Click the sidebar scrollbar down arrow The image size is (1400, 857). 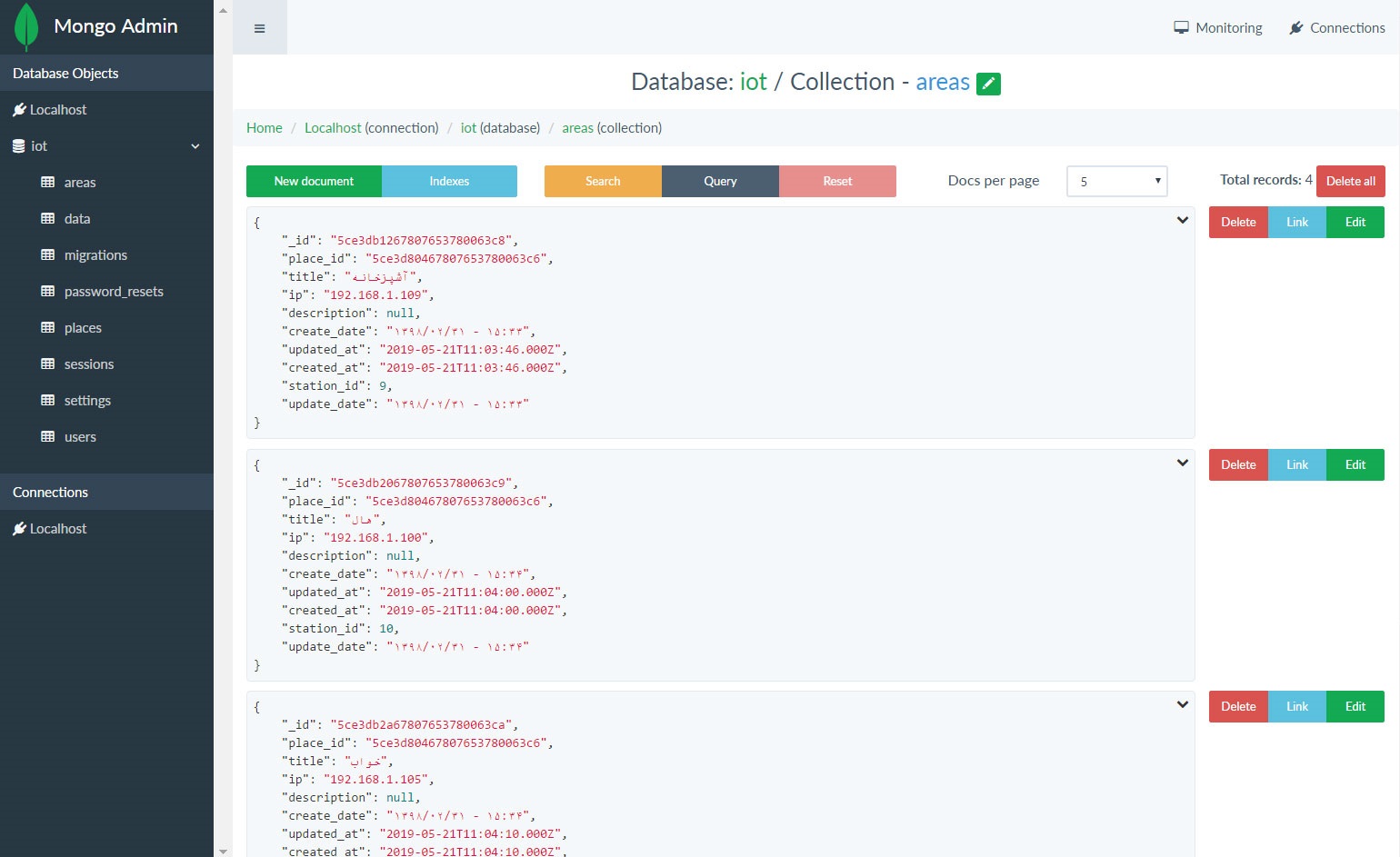pos(224,851)
